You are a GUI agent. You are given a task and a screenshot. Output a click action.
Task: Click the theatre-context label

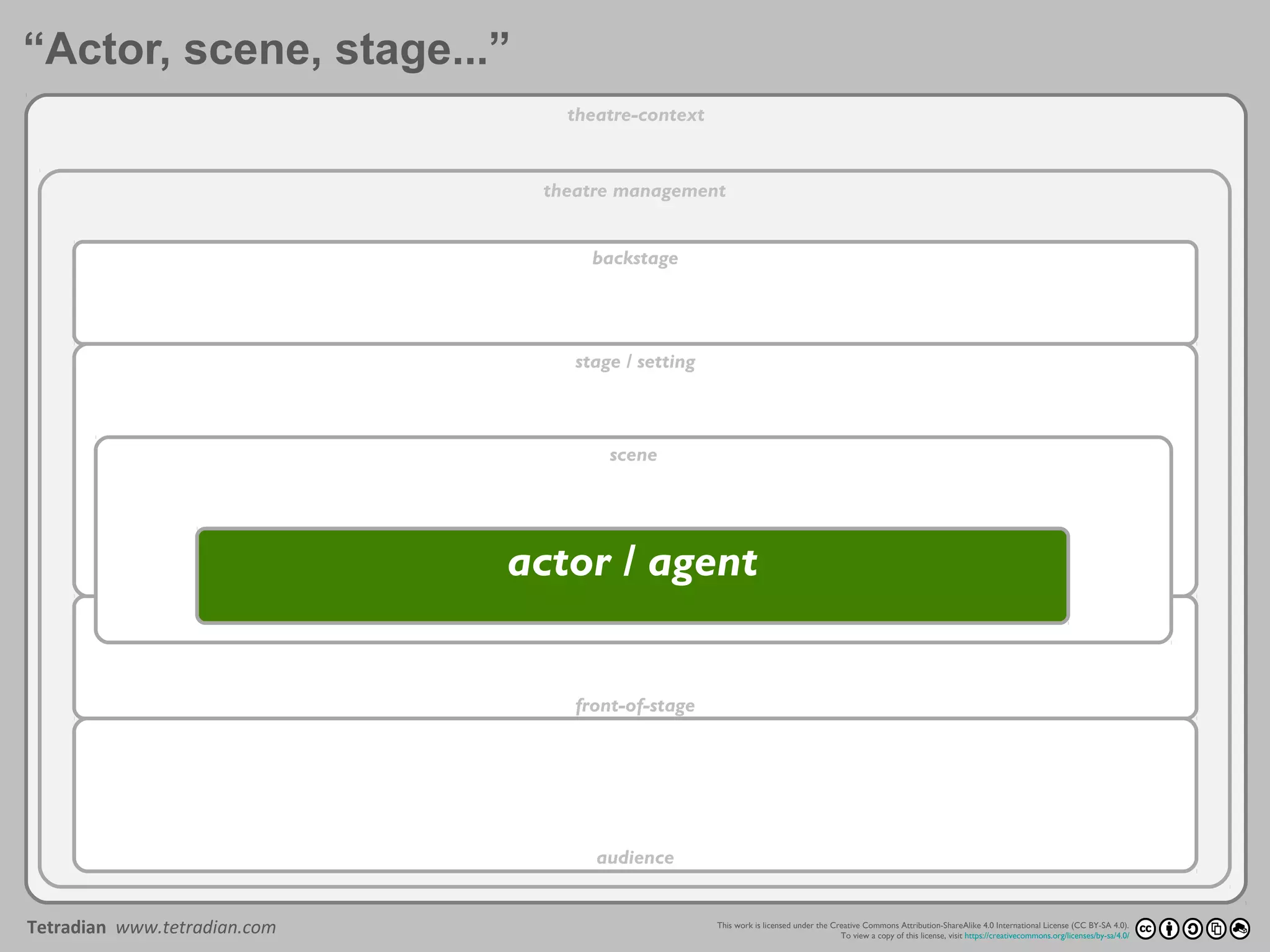click(x=635, y=115)
